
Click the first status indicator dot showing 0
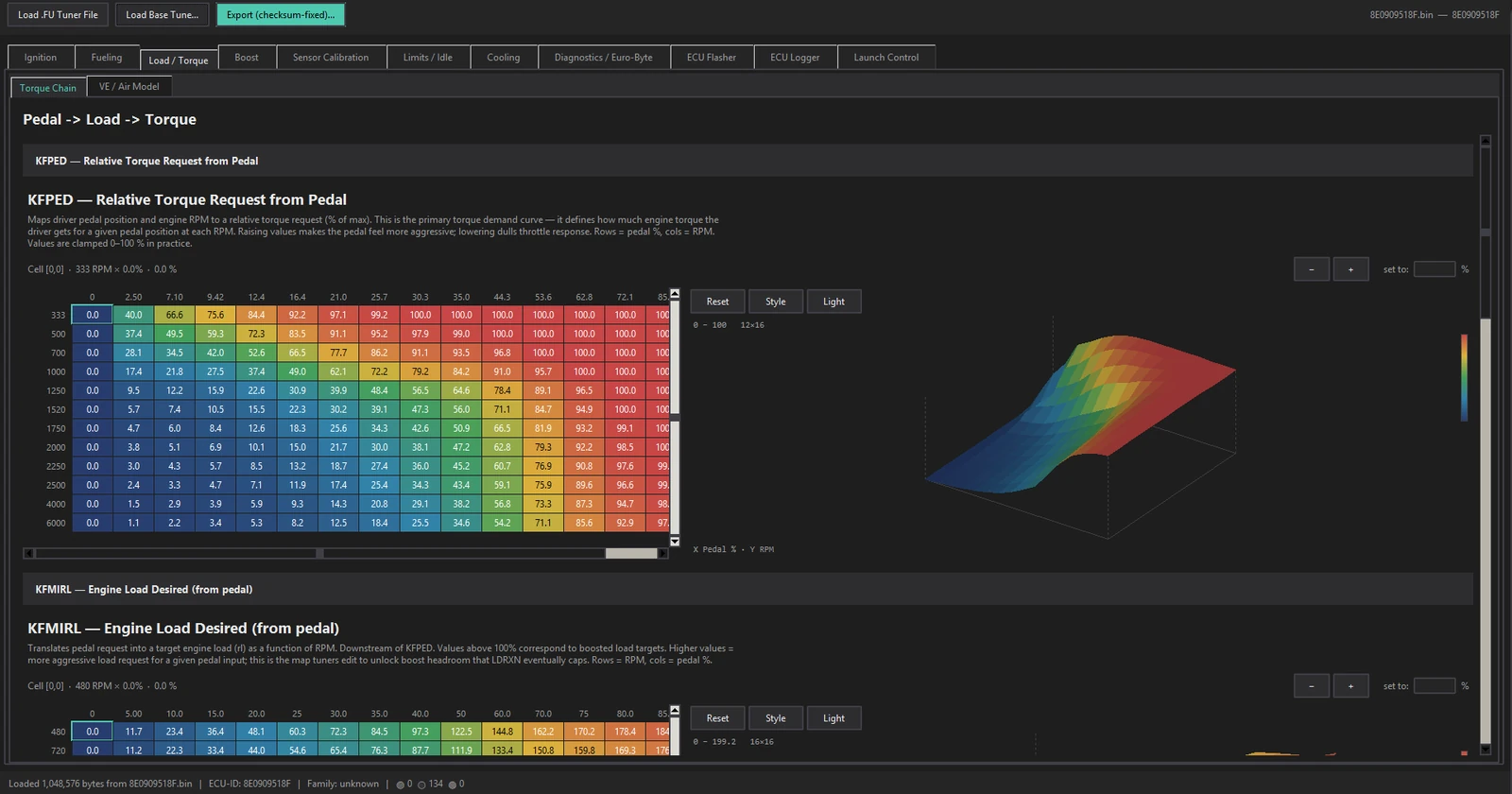tap(401, 785)
